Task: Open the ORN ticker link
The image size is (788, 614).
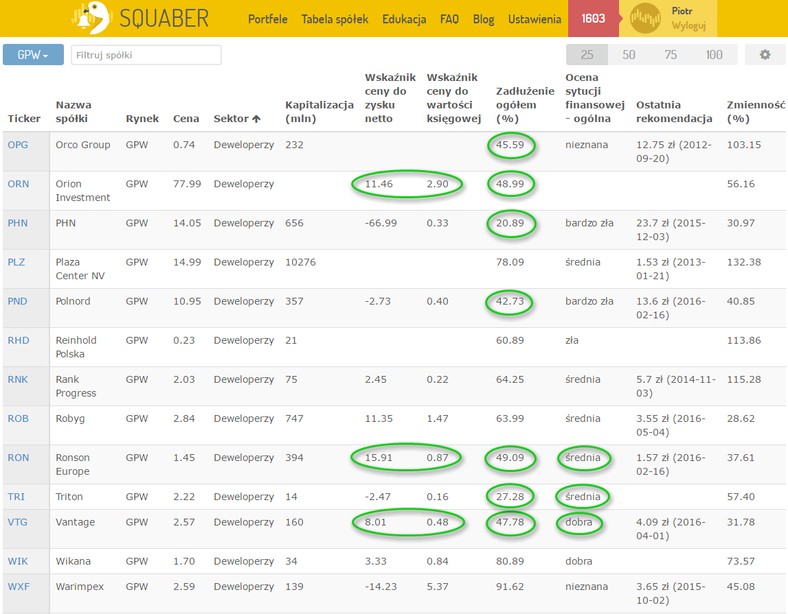Action: (18, 184)
